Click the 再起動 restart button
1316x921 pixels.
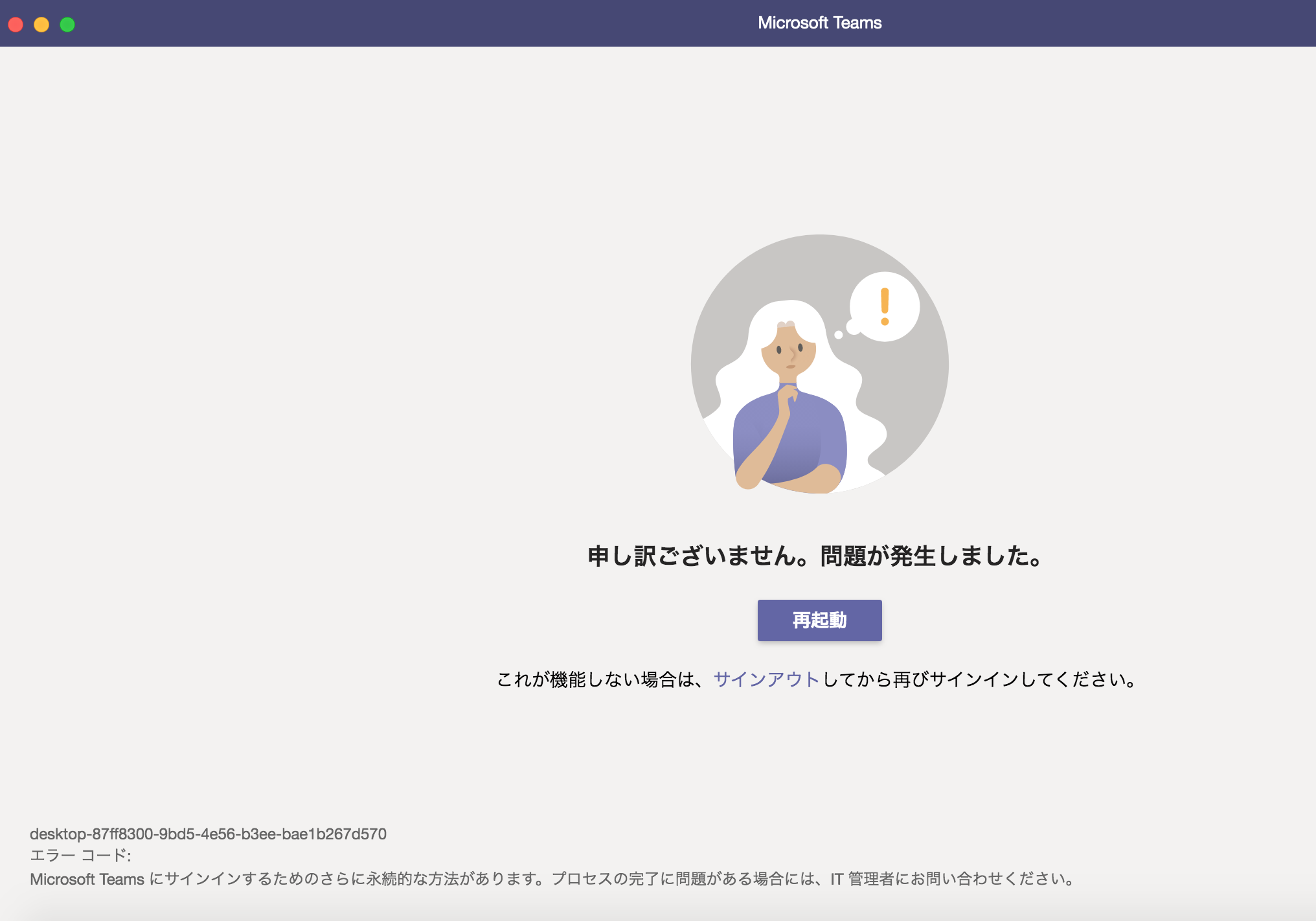(x=819, y=620)
